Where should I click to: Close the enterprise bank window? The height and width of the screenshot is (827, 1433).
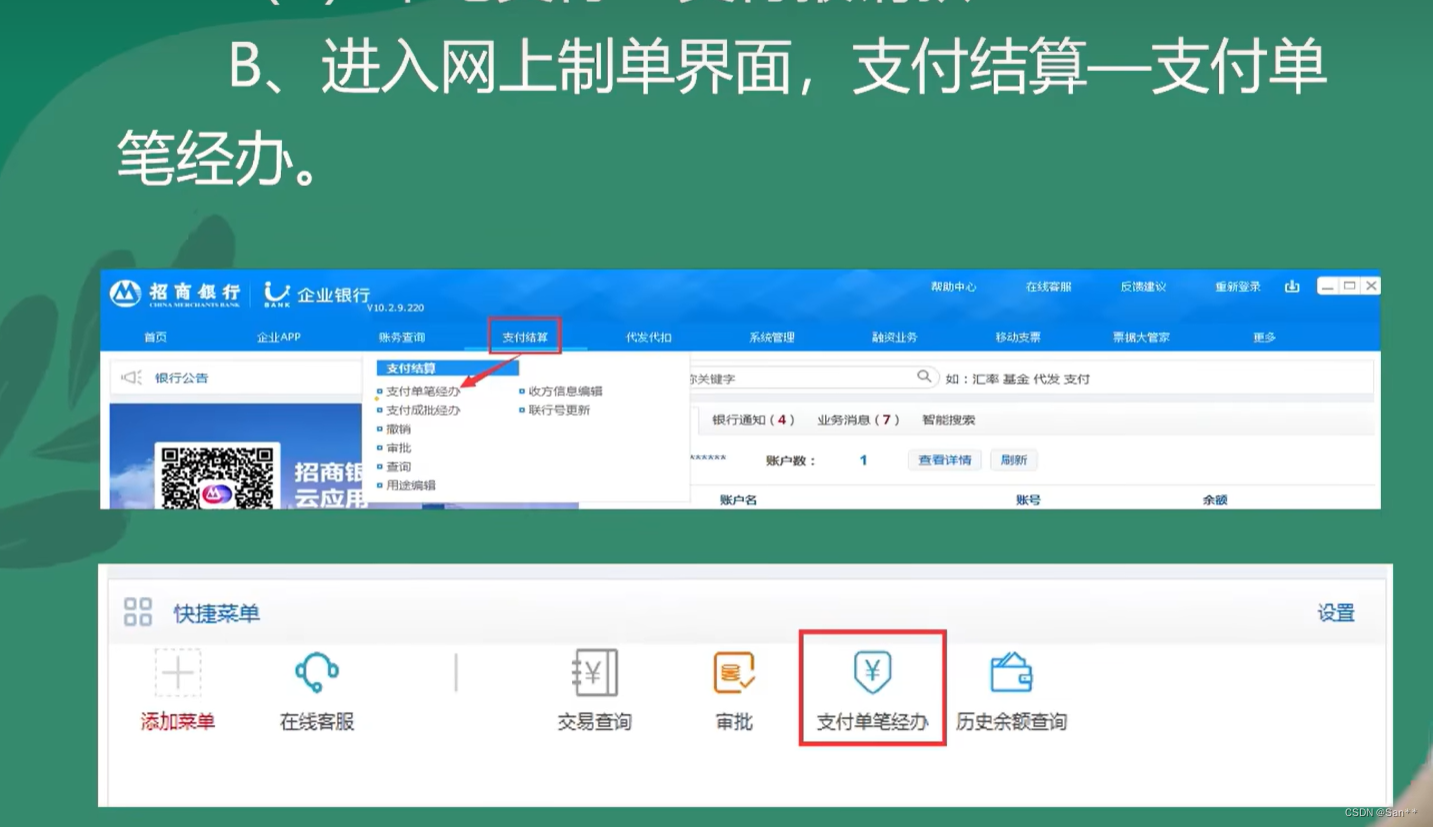1371,286
